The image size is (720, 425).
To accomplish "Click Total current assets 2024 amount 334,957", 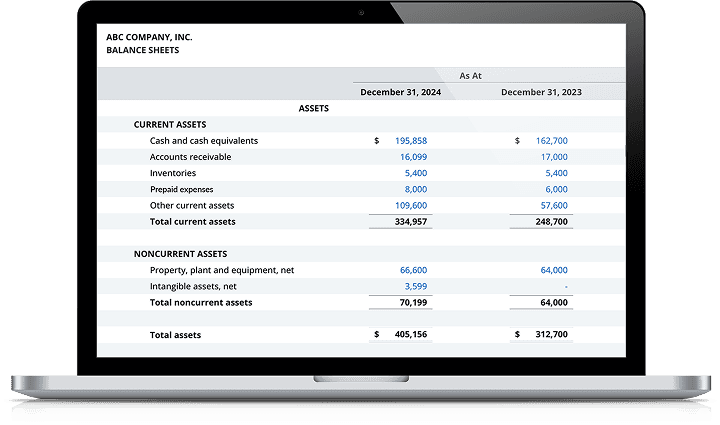I will coord(411,221).
